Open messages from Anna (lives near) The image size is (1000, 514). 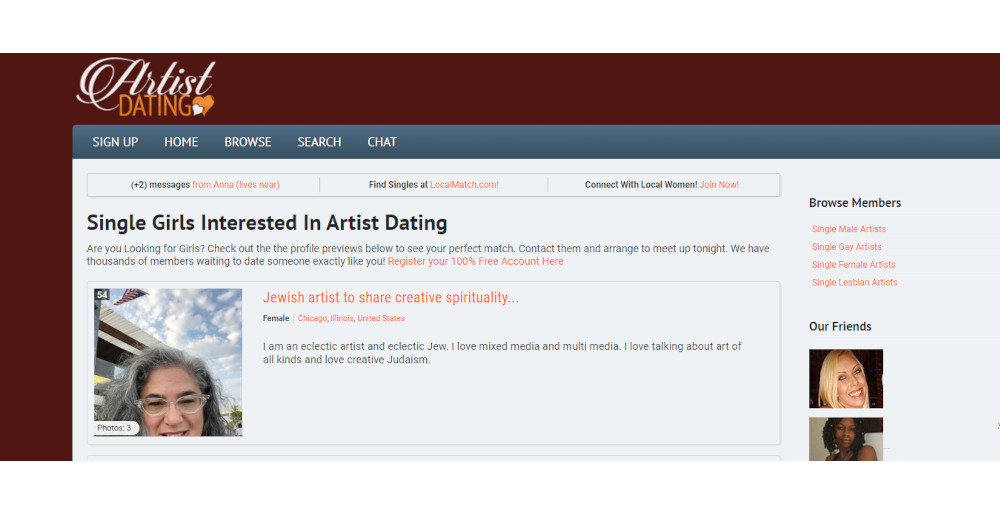coord(235,185)
